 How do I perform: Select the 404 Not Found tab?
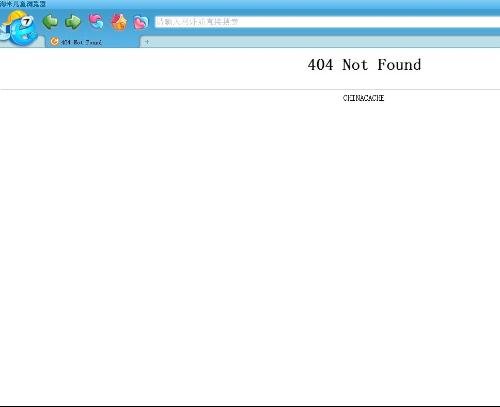92,42
